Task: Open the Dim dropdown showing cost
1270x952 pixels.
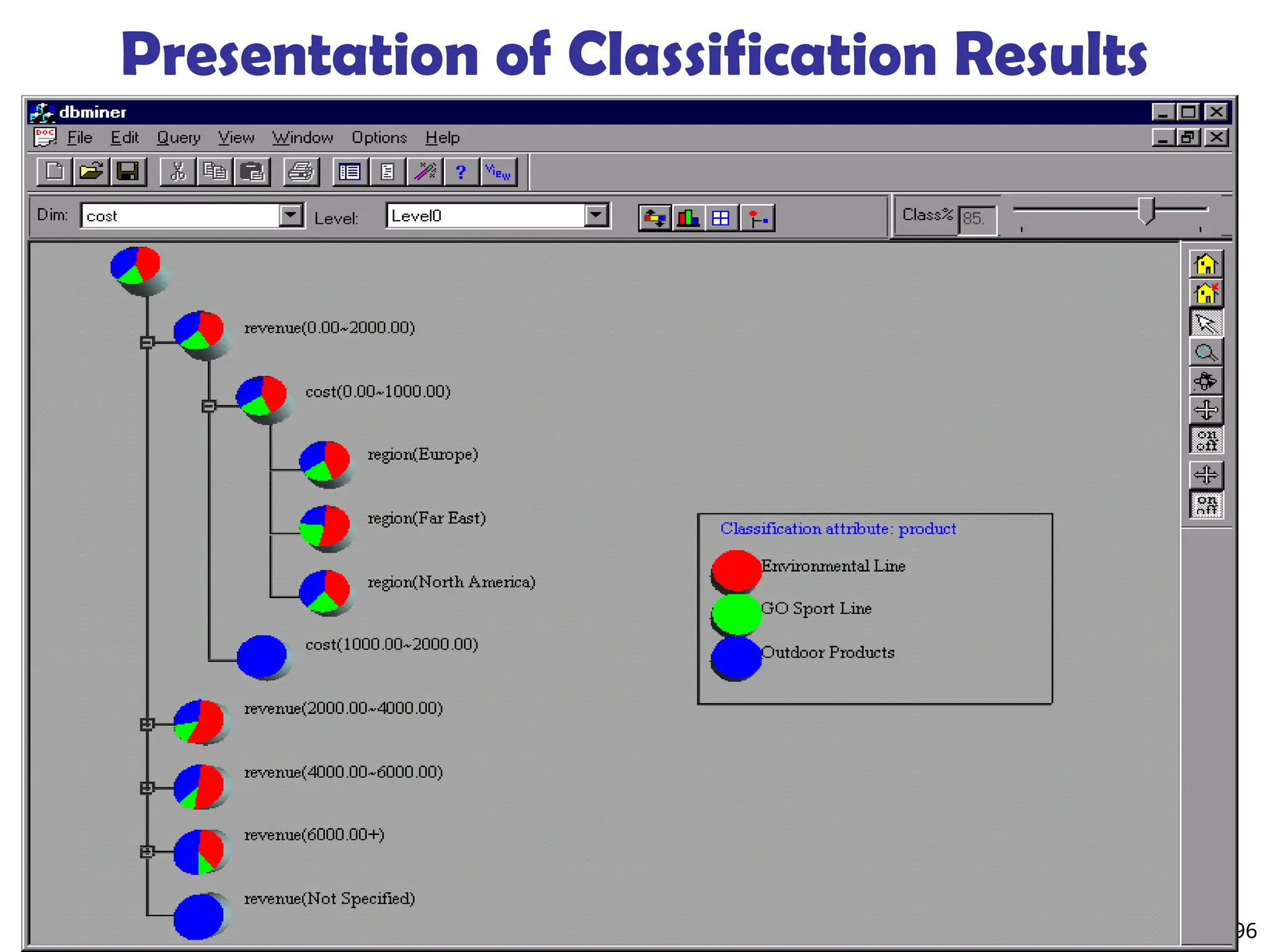Action: (290, 216)
